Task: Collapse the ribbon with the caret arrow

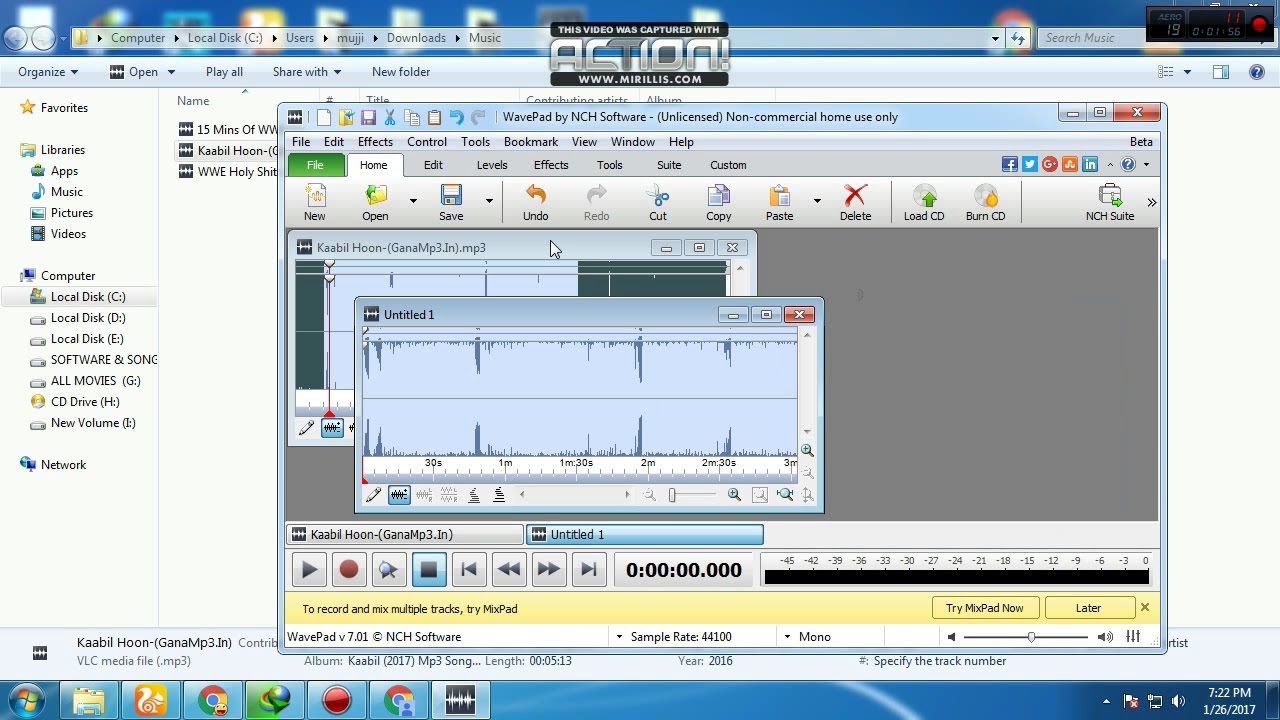Action: (1111, 165)
